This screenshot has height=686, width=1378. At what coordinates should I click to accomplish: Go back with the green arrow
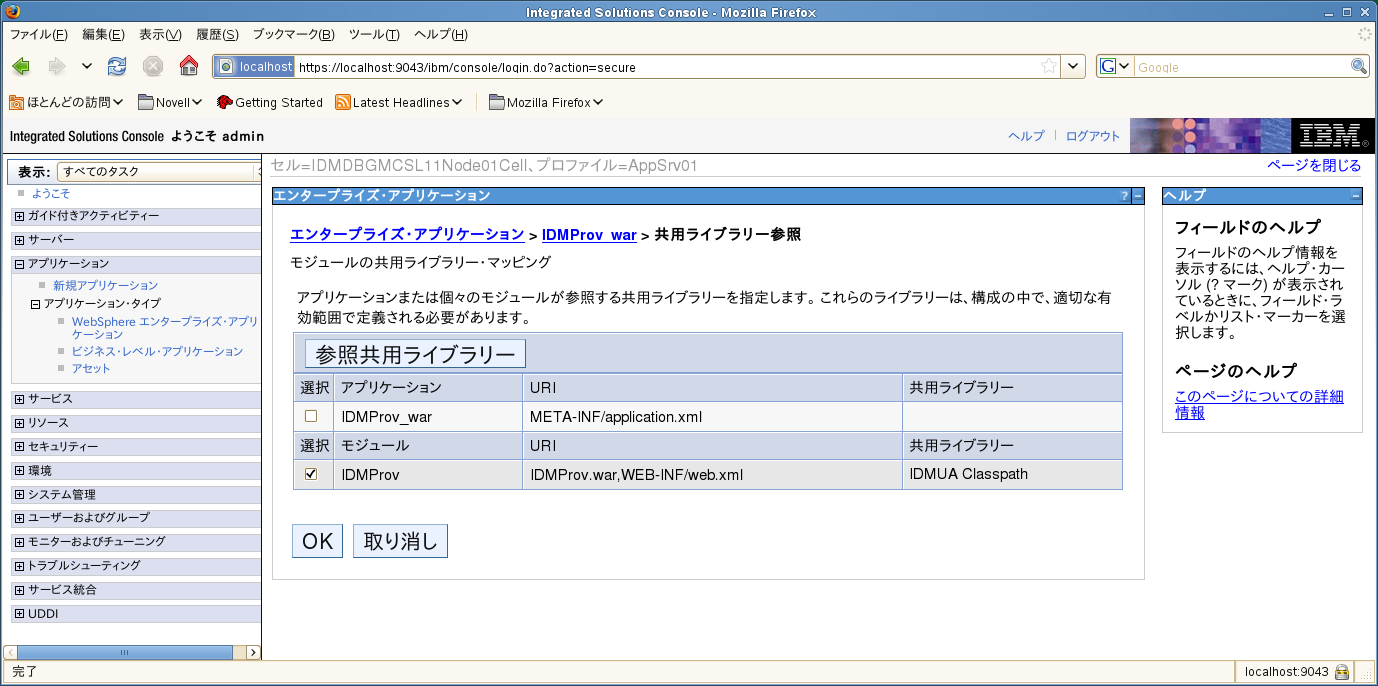(21, 67)
